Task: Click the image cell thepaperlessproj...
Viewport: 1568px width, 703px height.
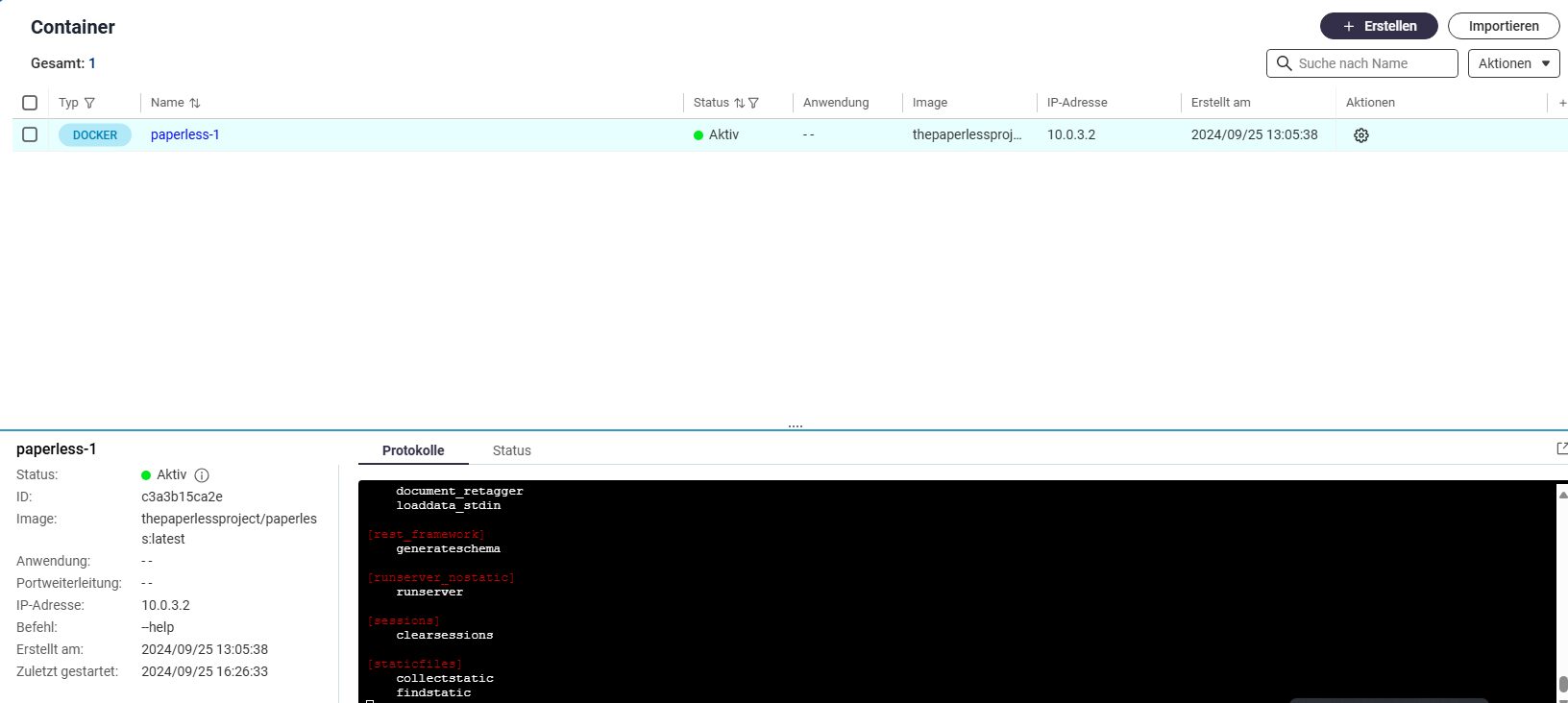Action: tap(967, 134)
